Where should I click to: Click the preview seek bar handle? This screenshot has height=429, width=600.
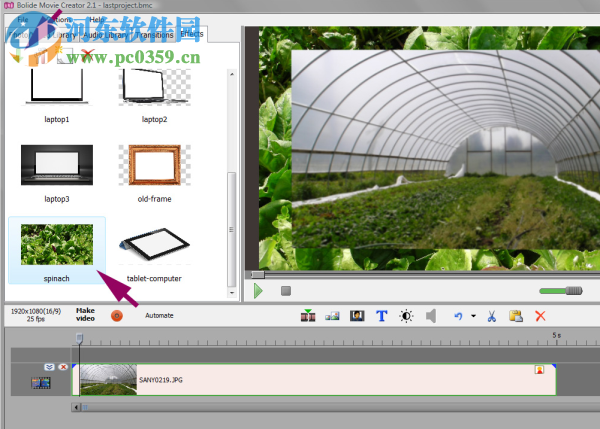pos(258,274)
